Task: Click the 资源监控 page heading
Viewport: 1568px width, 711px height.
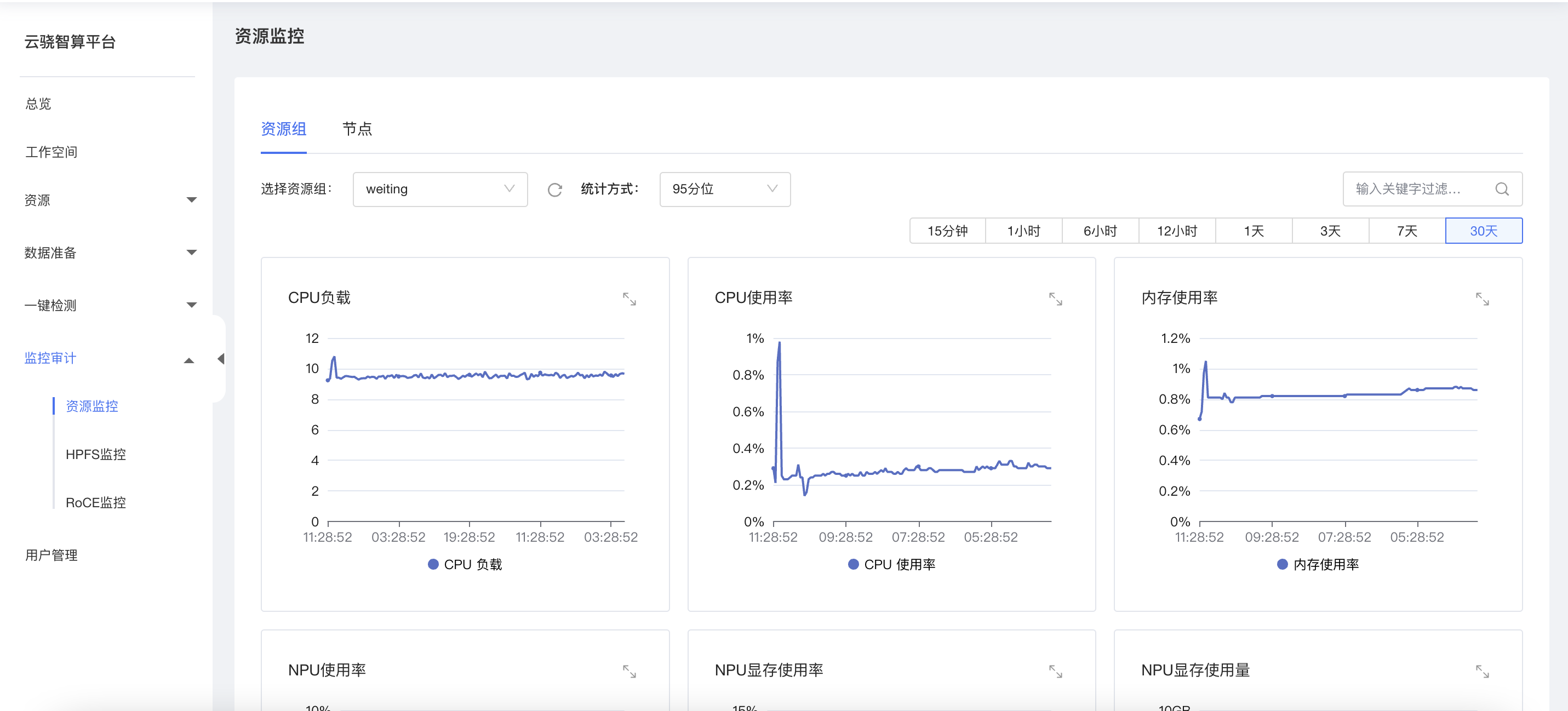Action: point(270,36)
